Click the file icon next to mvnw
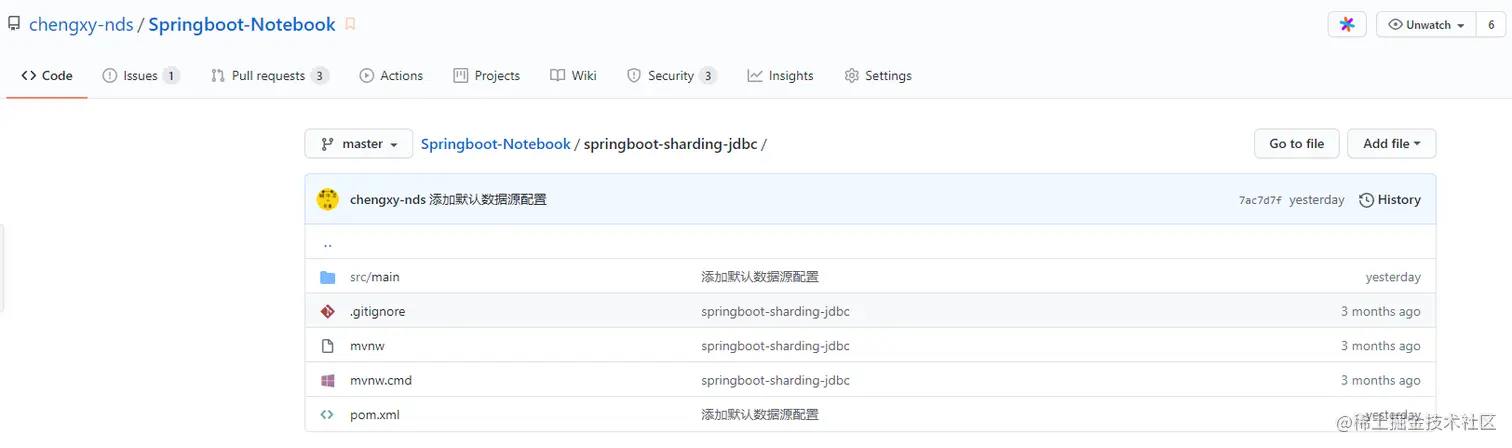 point(327,346)
